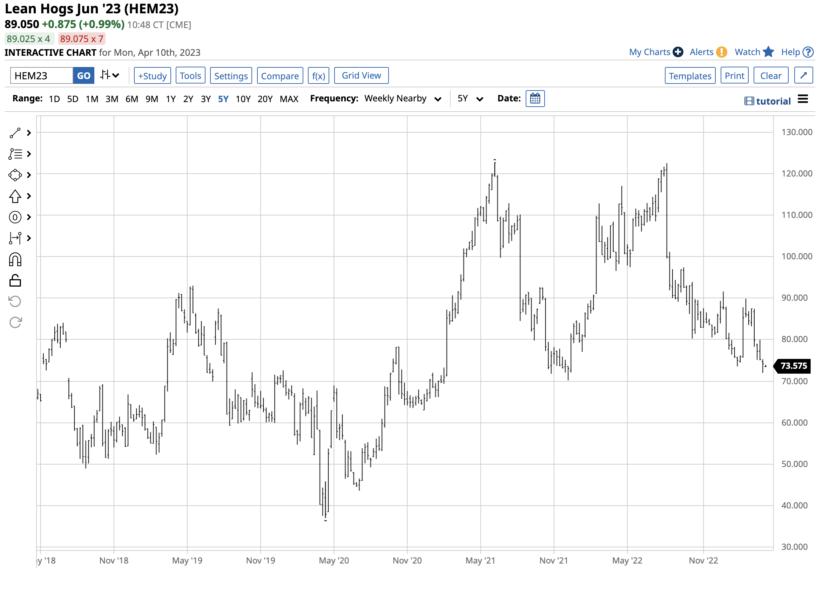Expand the measurement tool options arrow

pos(29,238)
